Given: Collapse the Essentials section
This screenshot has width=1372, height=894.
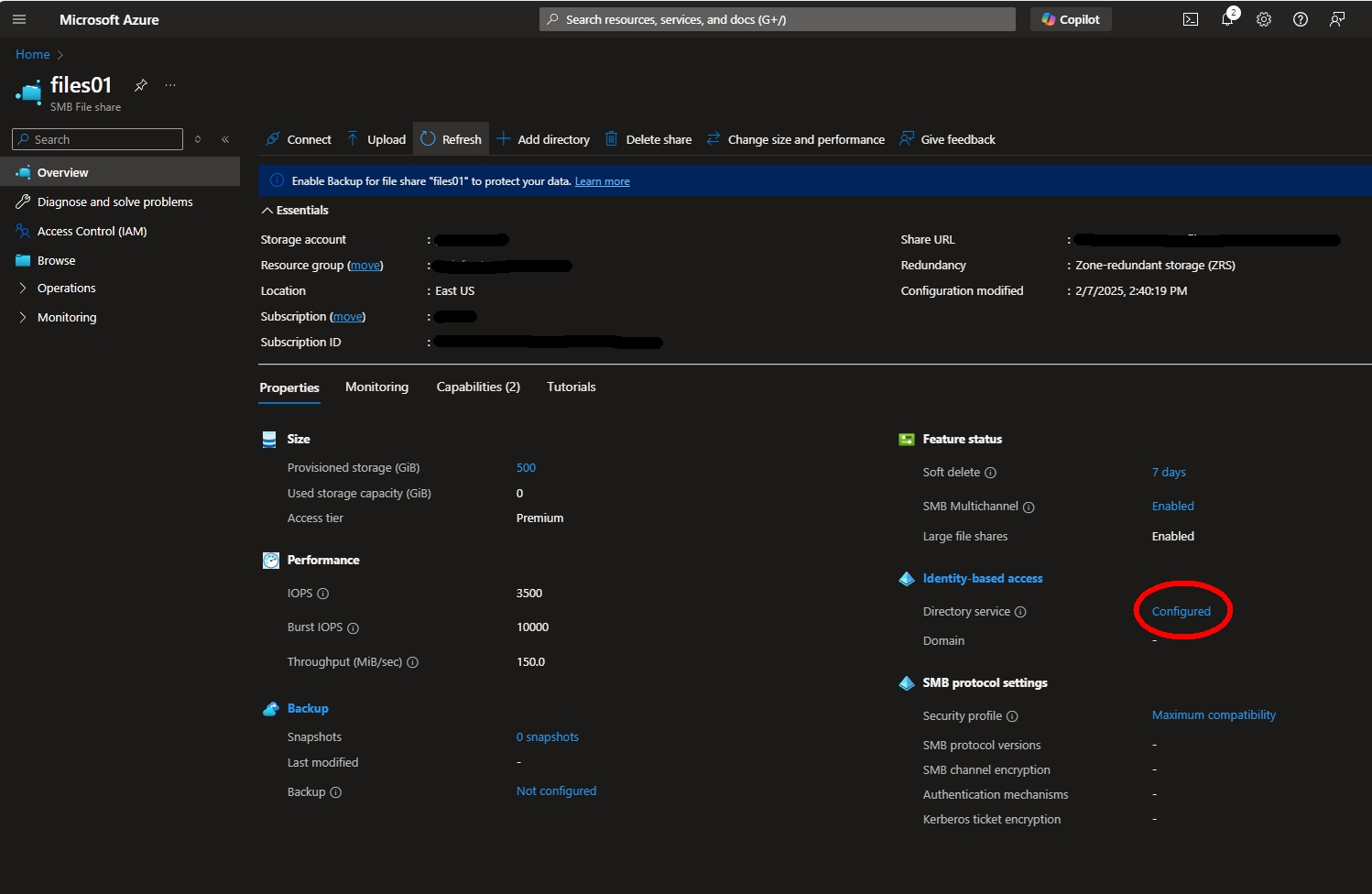Looking at the screenshot, I should [295, 211].
